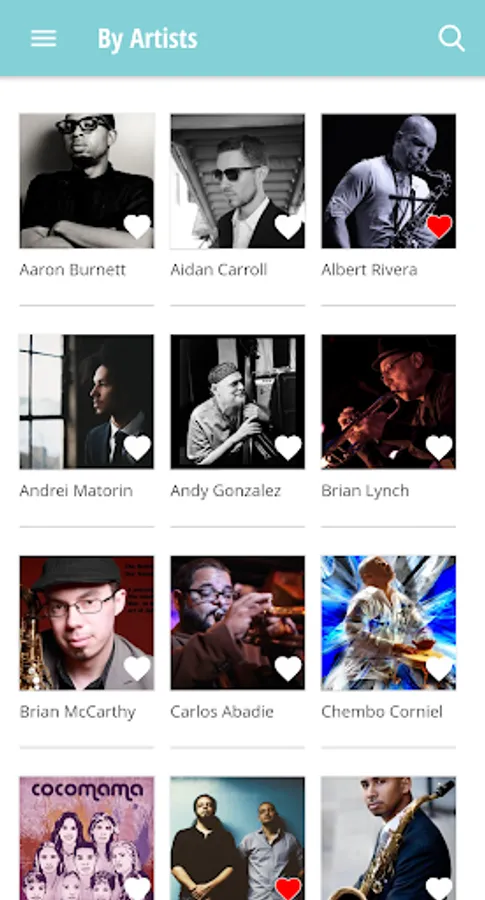The height and width of the screenshot is (900, 485).
Task: Like Brian McCarthy using the heart icon
Action: click(137, 669)
